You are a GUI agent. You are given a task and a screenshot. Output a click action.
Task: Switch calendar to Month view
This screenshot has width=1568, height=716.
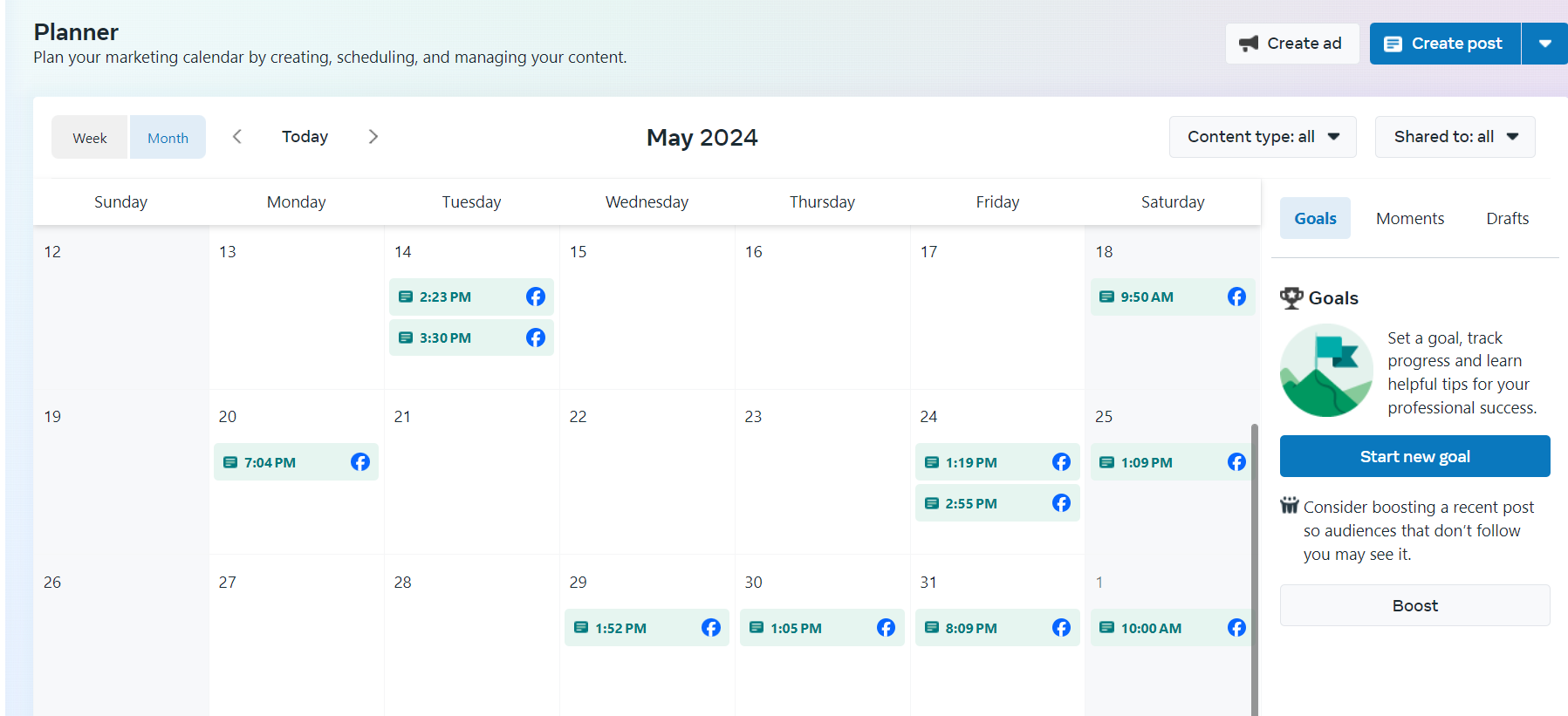pos(168,138)
